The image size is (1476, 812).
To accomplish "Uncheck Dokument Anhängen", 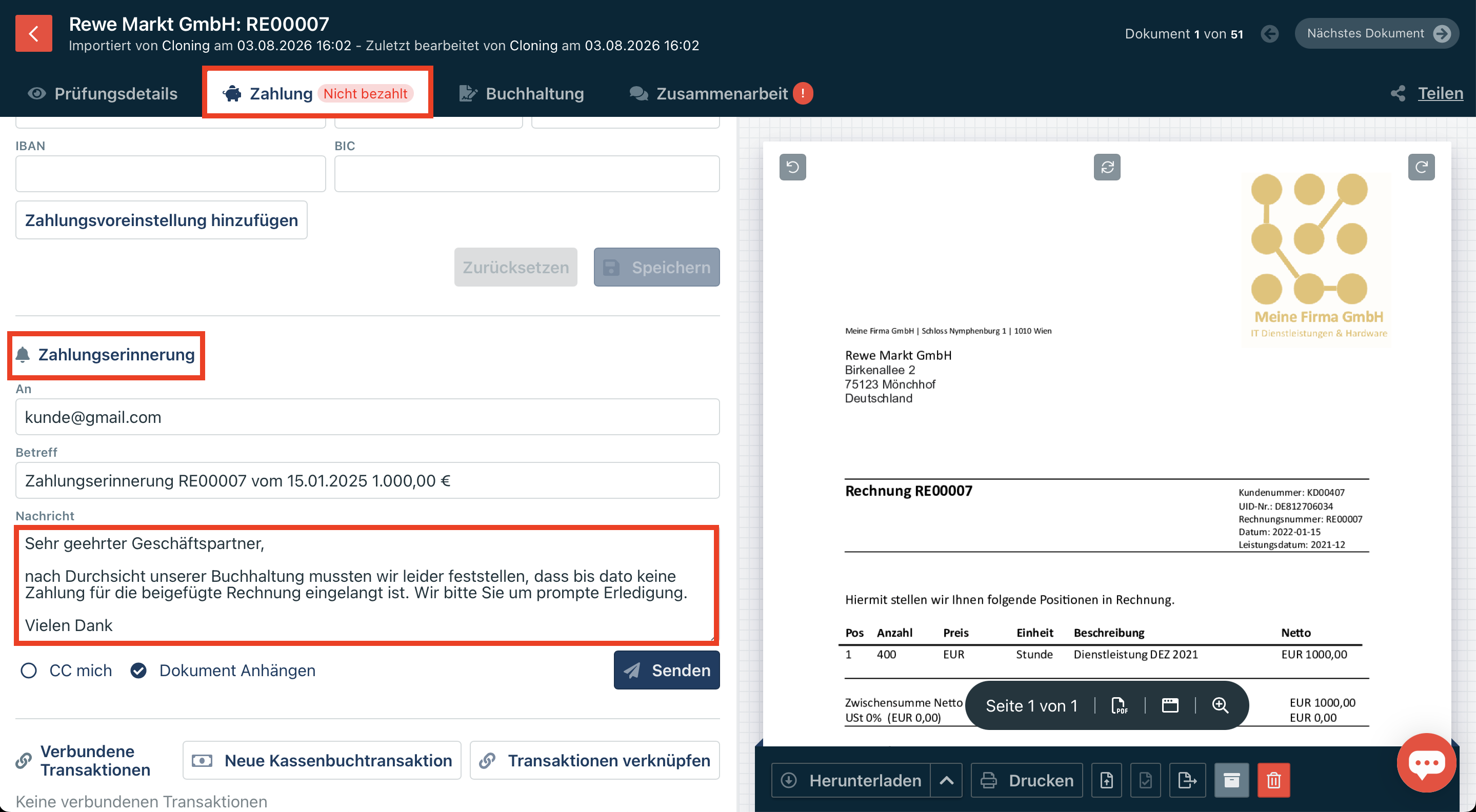I will 138,671.
